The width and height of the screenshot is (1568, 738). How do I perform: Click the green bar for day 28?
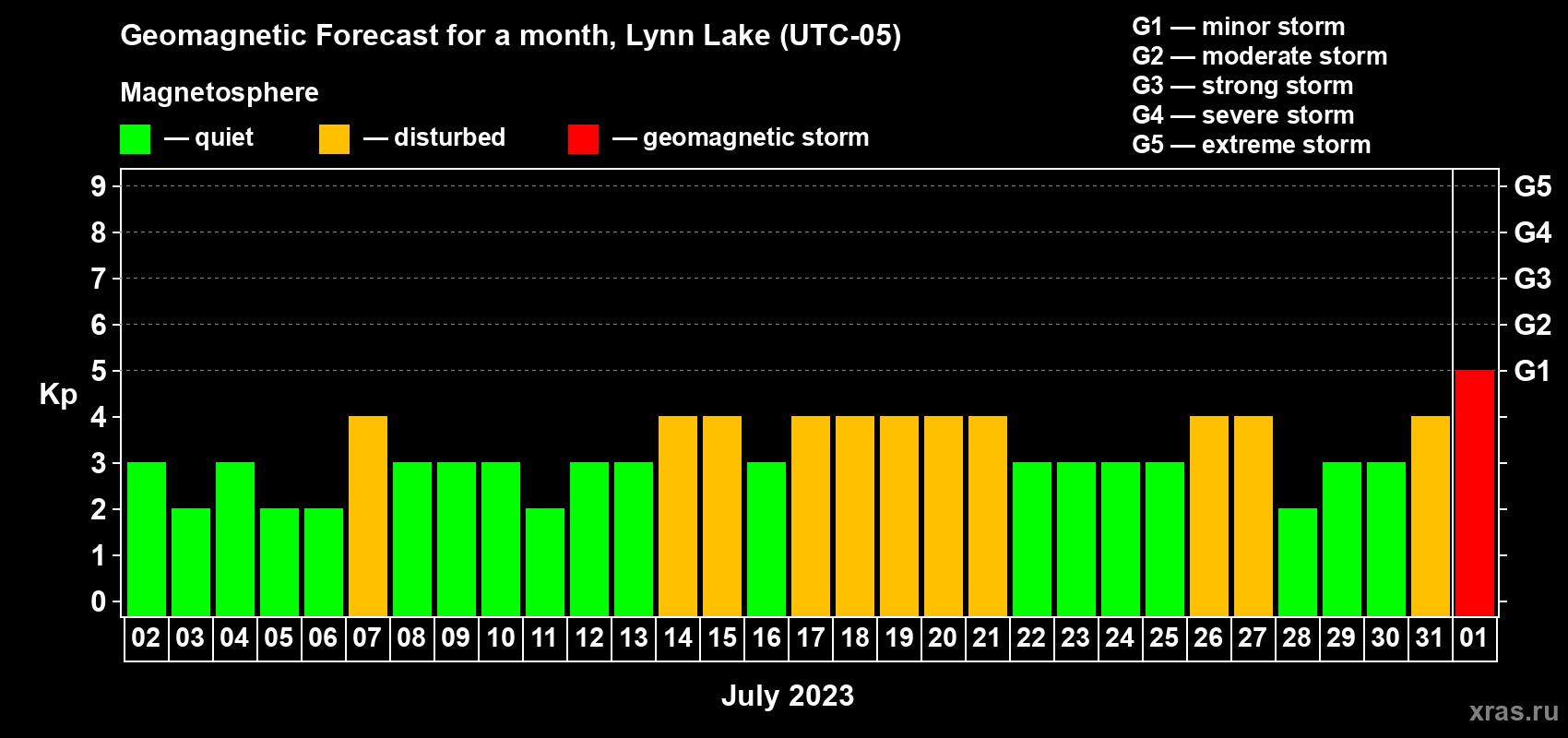point(1298,562)
